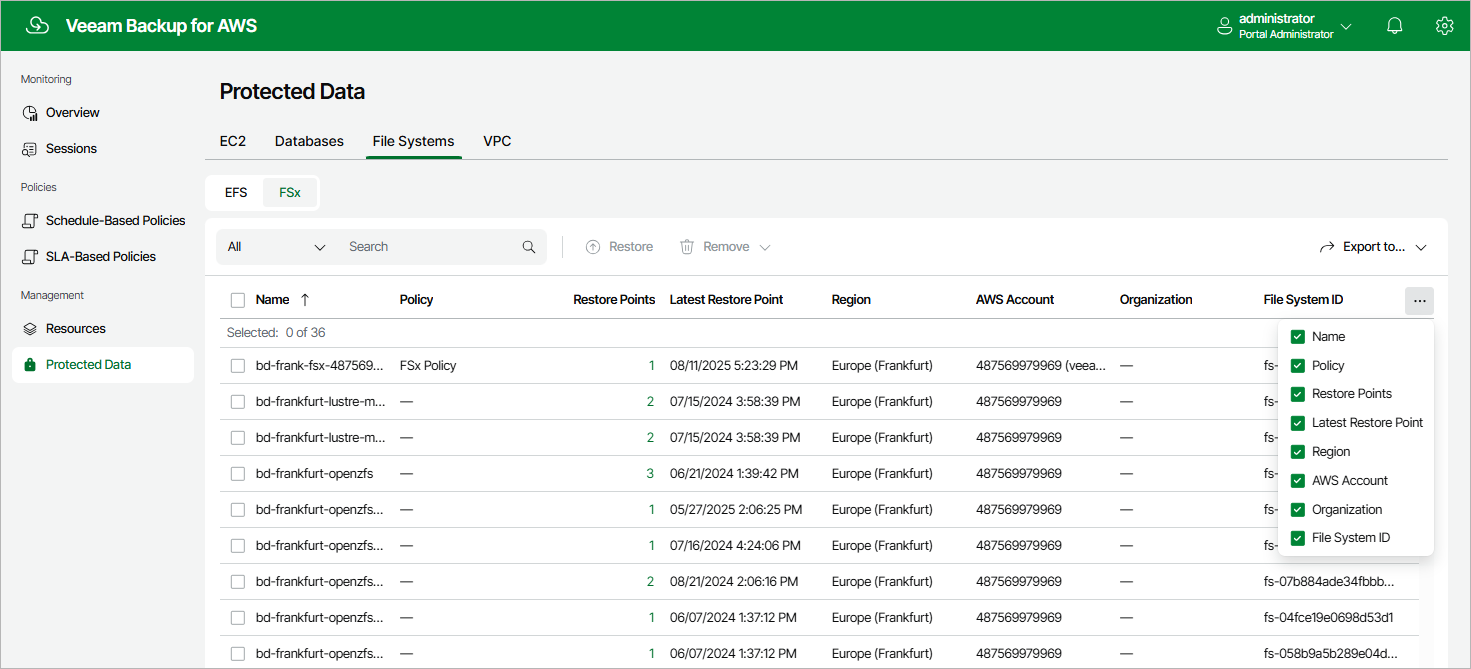Click the Remove button label
This screenshot has width=1471, height=669.
tap(726, 247)
